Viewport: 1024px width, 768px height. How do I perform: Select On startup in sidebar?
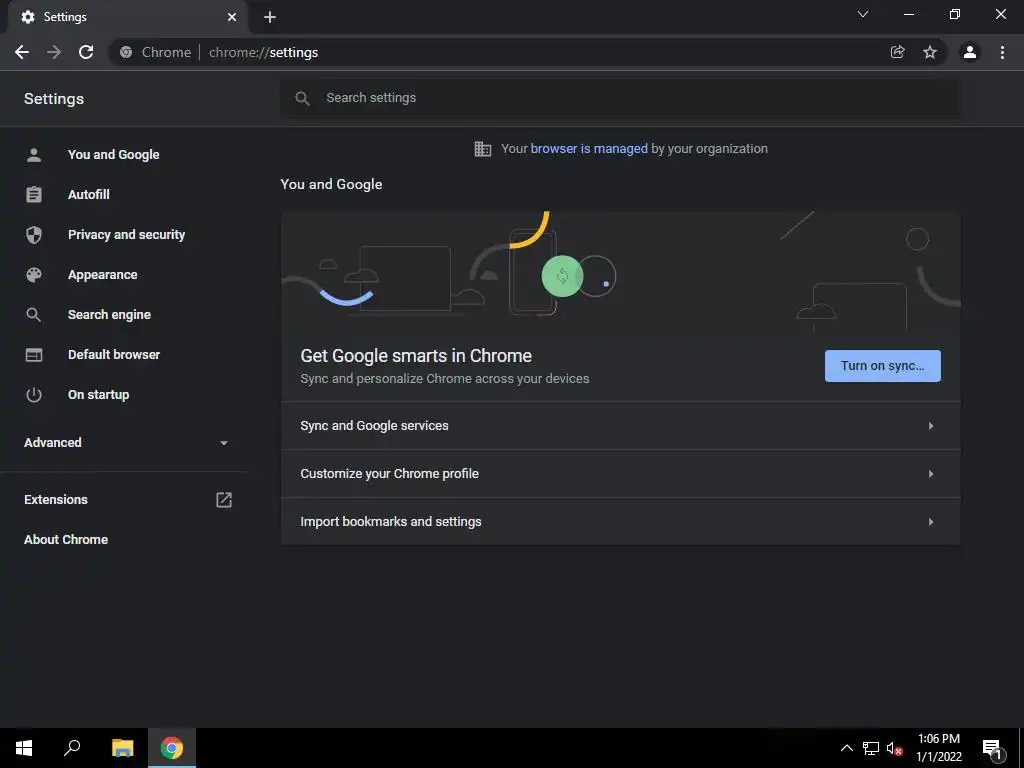pos(99,394)
